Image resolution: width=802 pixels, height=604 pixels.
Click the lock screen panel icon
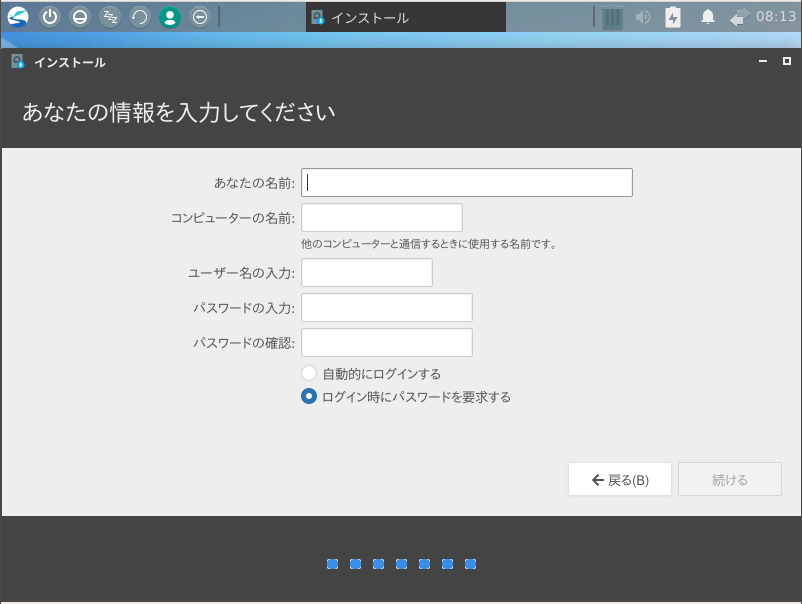tap(80, 17)
